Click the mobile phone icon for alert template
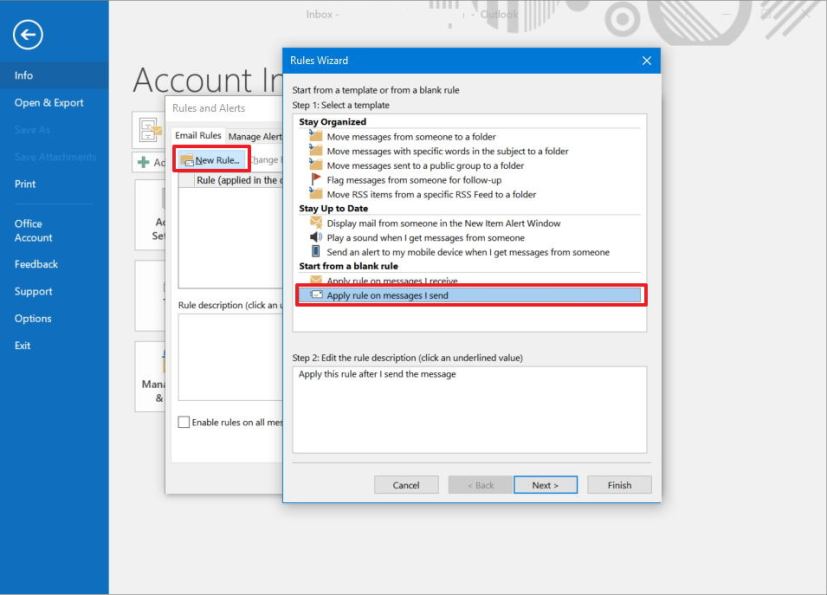827x595 pixels. (x=315, y=251)
